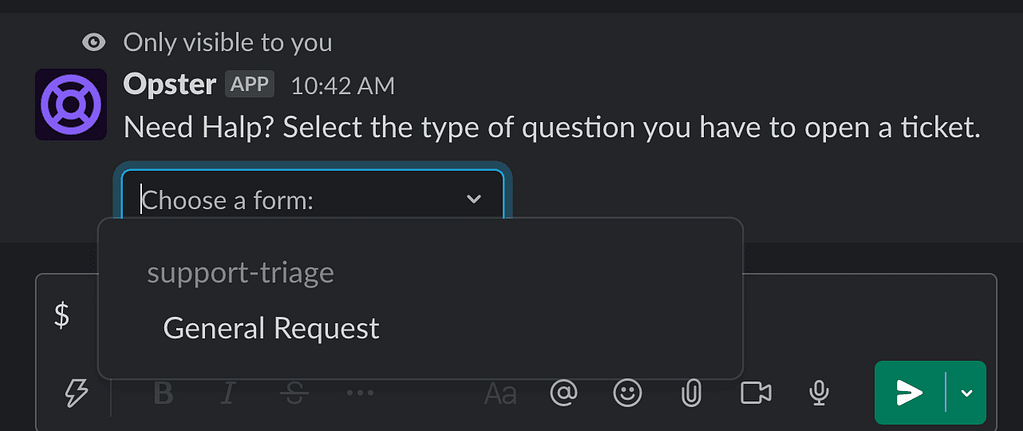The width and height of the screenshot is (1023, 431).
Task: Click the lightning bolt shortcuts icon
Action: pyautogui.click(x=79, y=394)
